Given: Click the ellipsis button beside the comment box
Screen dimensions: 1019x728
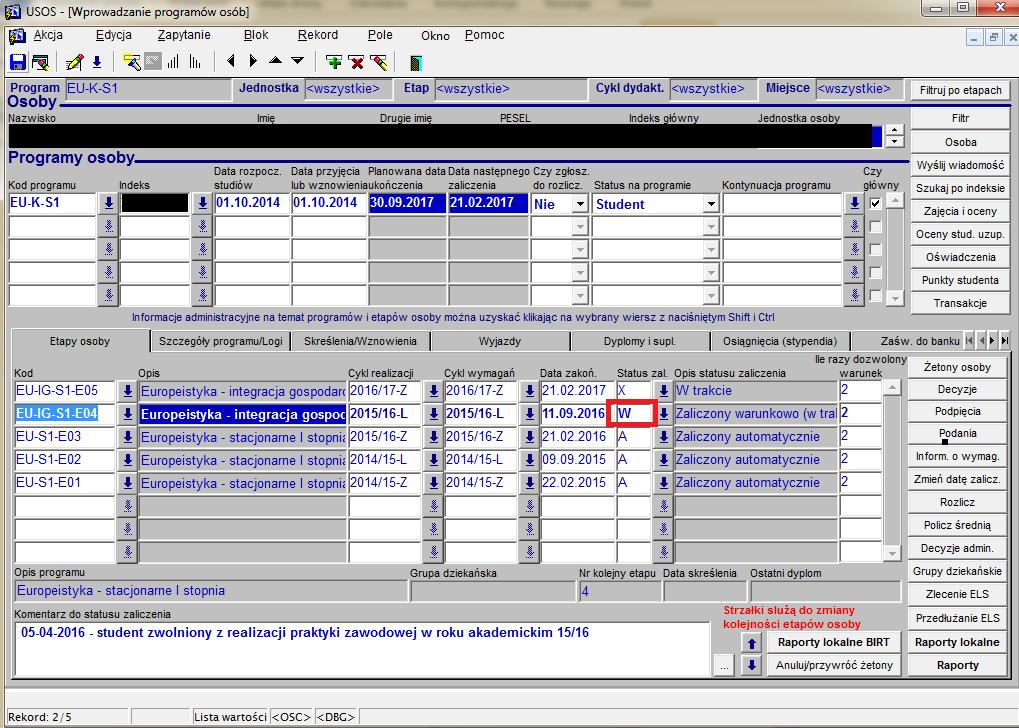Looking at the screenshot, I should [724, 666].
